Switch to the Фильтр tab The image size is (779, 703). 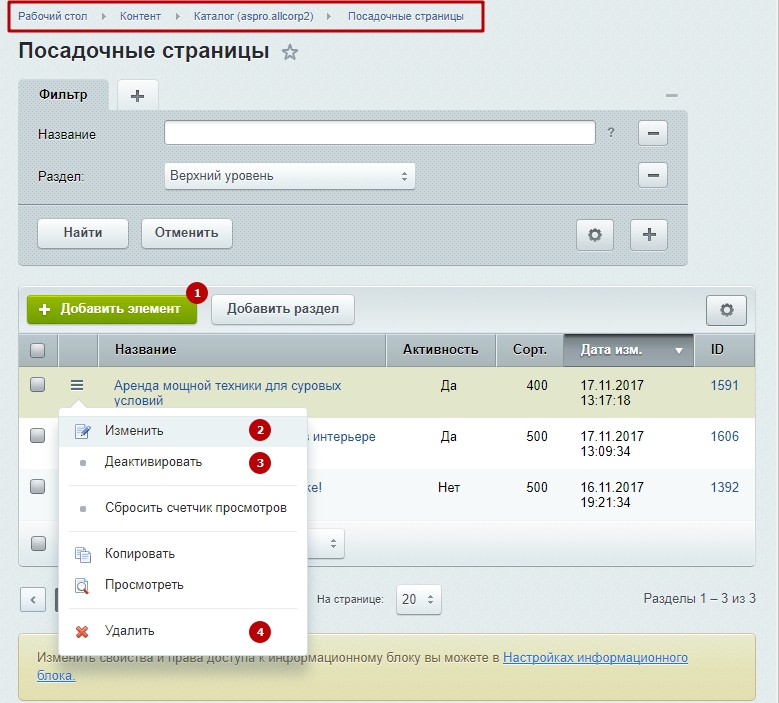coord(63,94)
